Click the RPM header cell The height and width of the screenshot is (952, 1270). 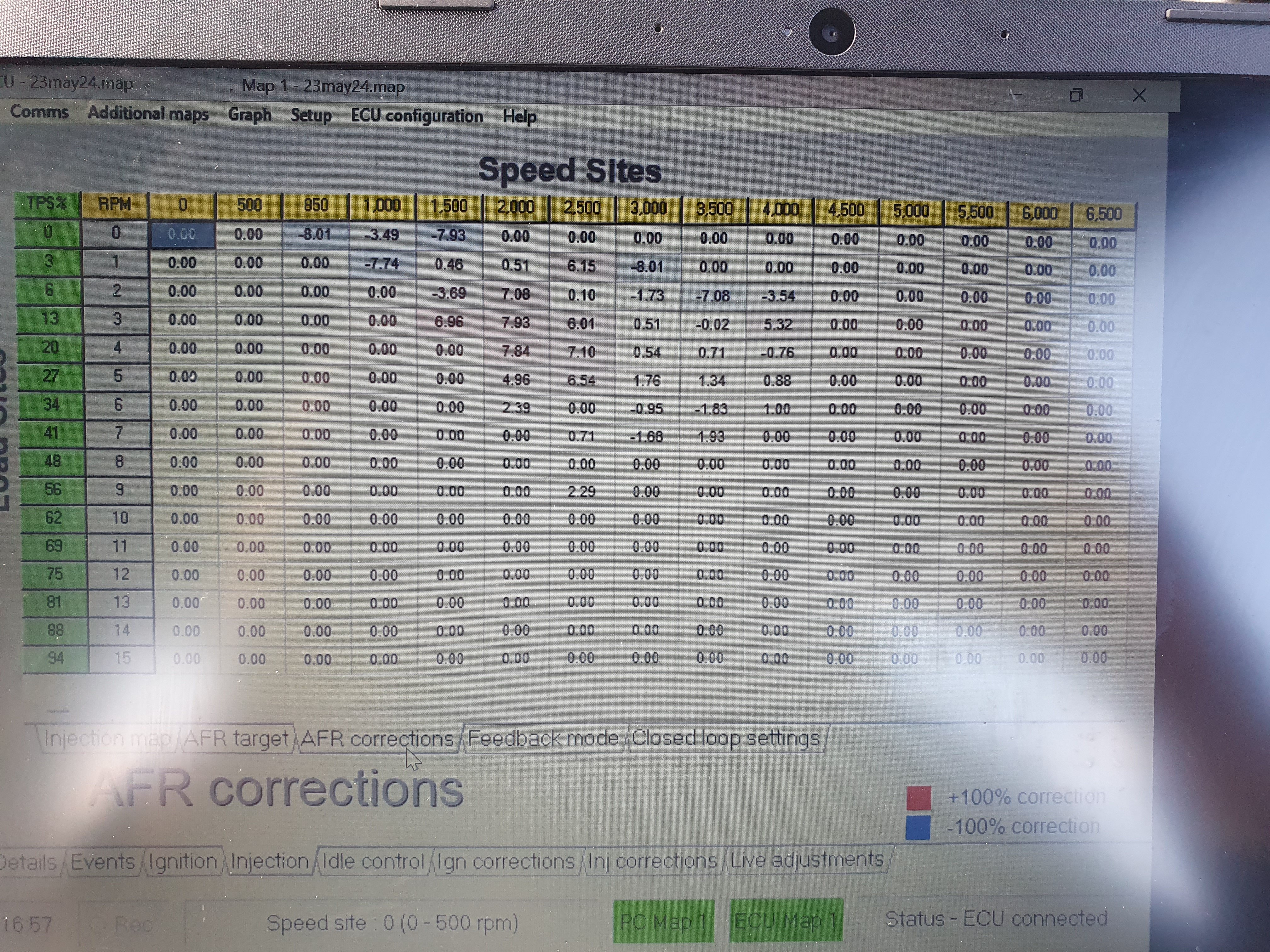tap(115, 204)
